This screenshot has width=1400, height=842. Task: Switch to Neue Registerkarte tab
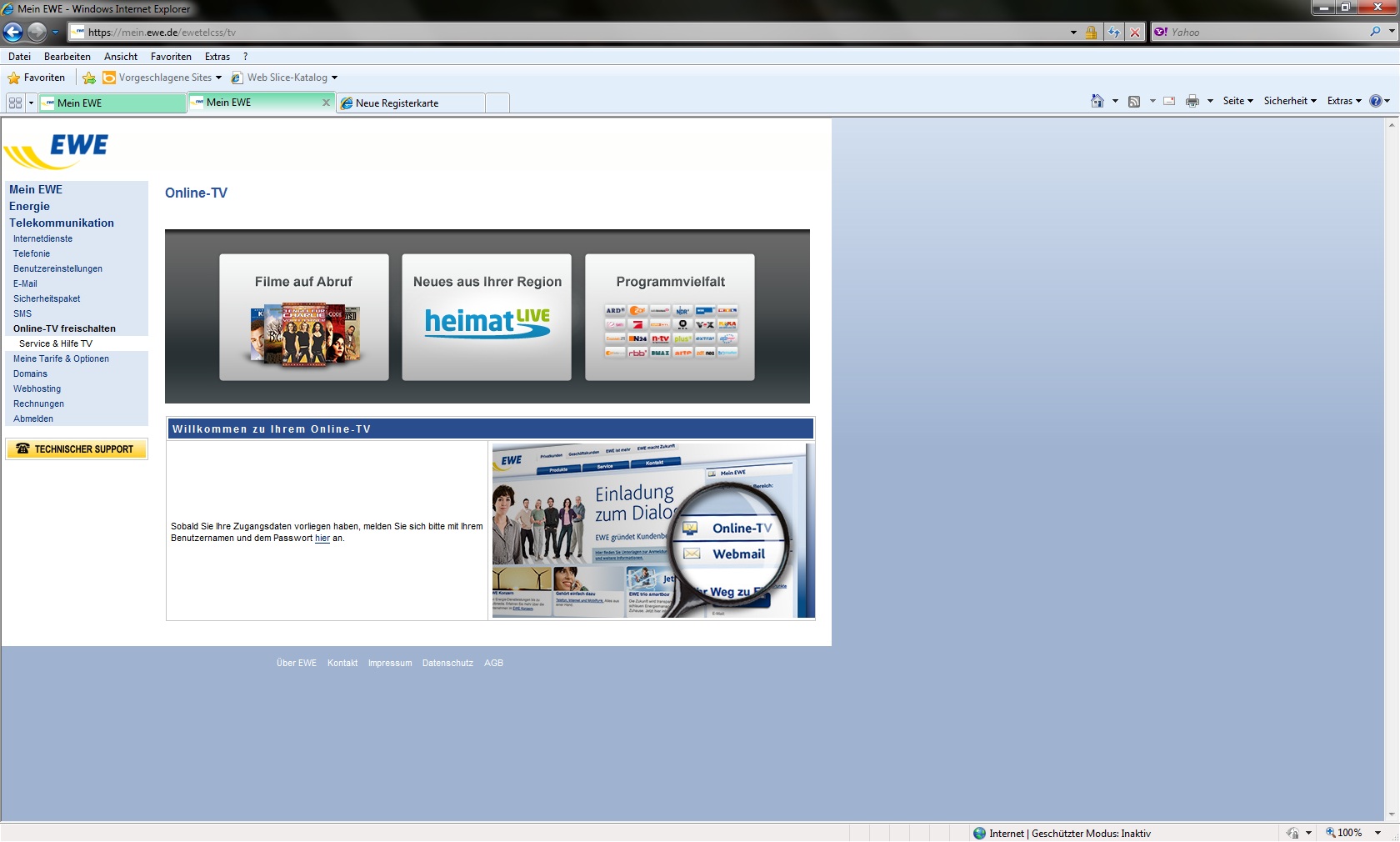(x=411, y=103)
